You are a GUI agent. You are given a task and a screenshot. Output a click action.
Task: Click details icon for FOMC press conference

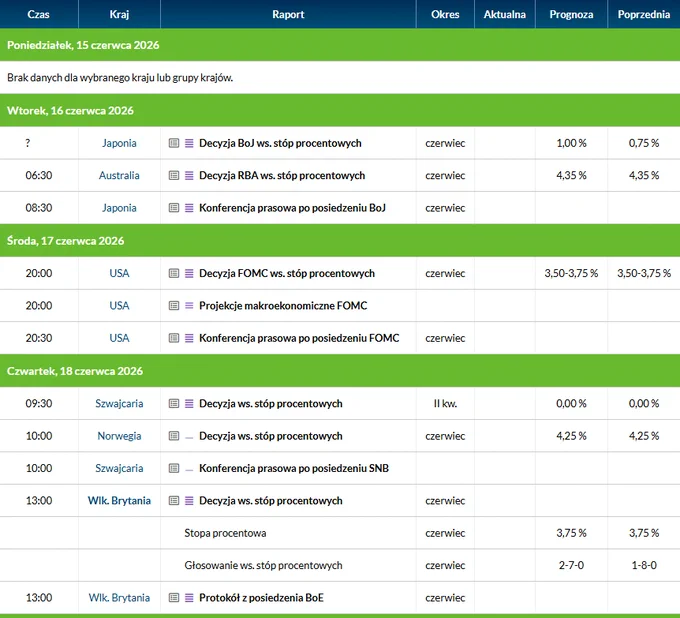point(174,338)
